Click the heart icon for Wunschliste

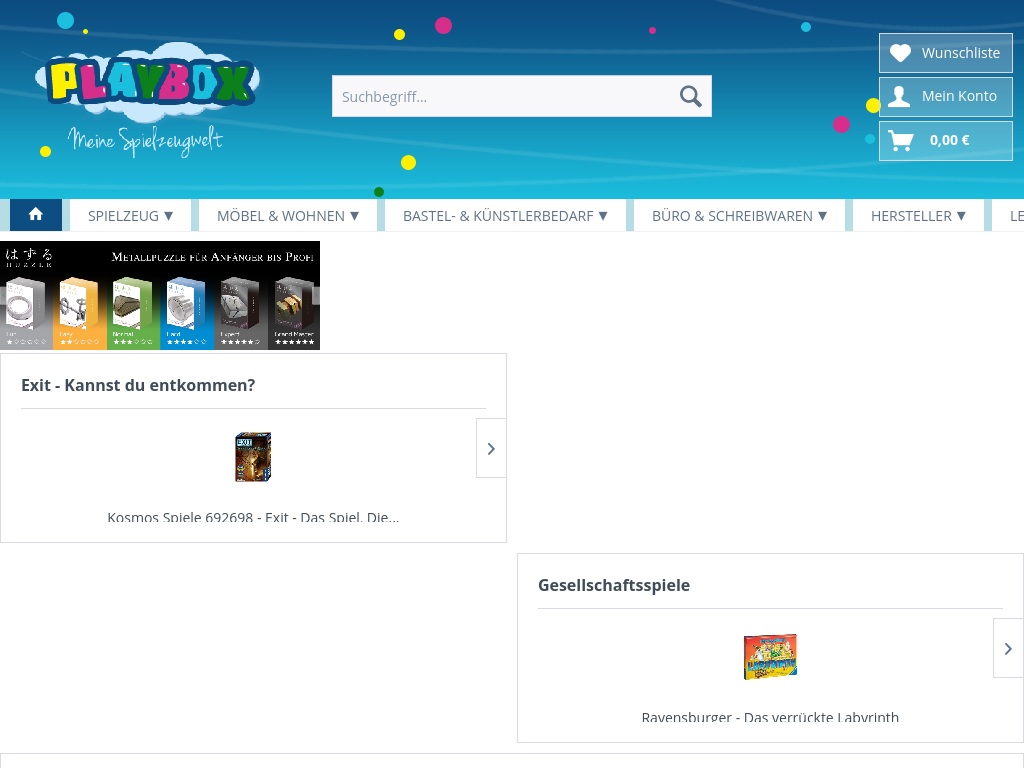pyautogui.click(x=900, y=53)
